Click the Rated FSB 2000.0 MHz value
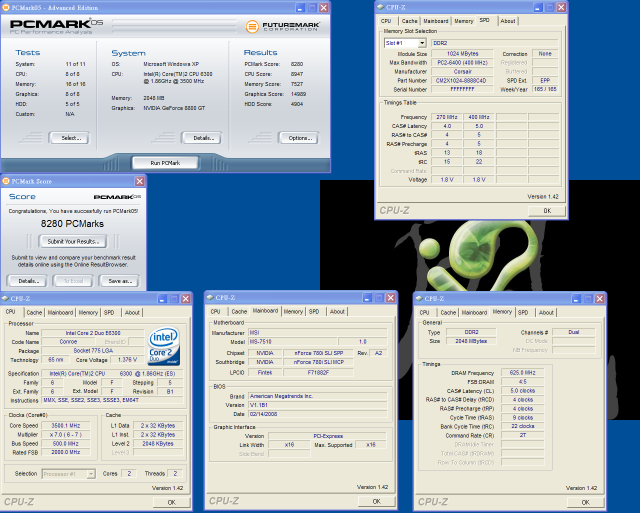This screenshot has width=640, height=513. (x=66, y=452)
